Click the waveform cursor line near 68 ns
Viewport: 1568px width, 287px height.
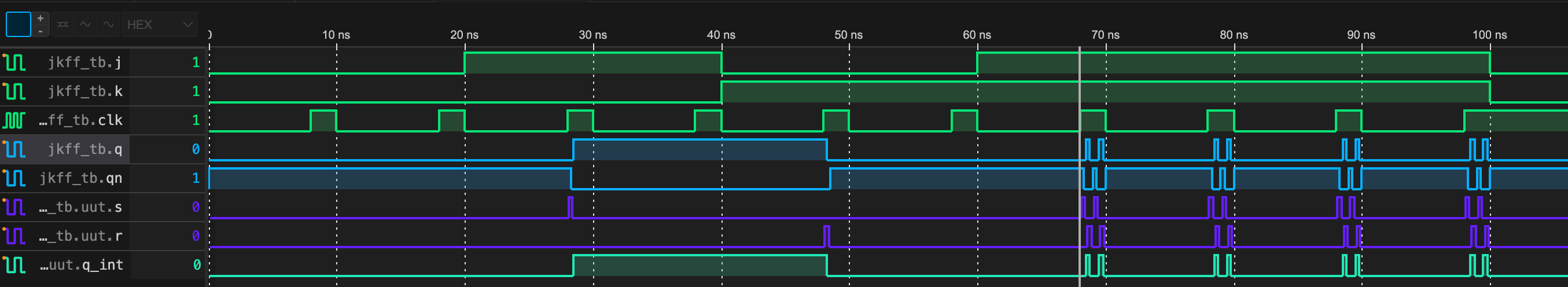[1079, 164]
